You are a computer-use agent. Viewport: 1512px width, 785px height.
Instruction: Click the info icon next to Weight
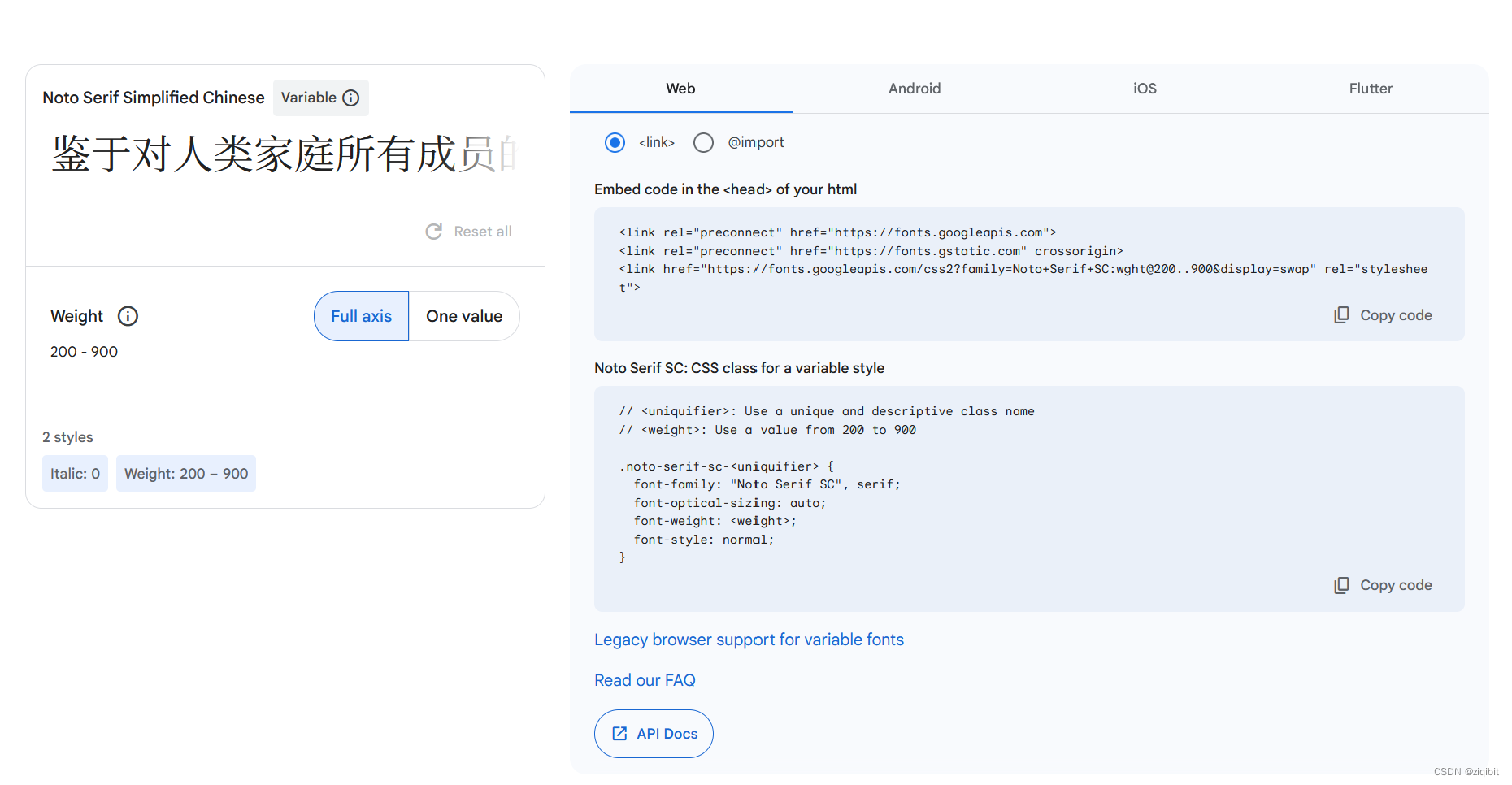click(128, 316)
